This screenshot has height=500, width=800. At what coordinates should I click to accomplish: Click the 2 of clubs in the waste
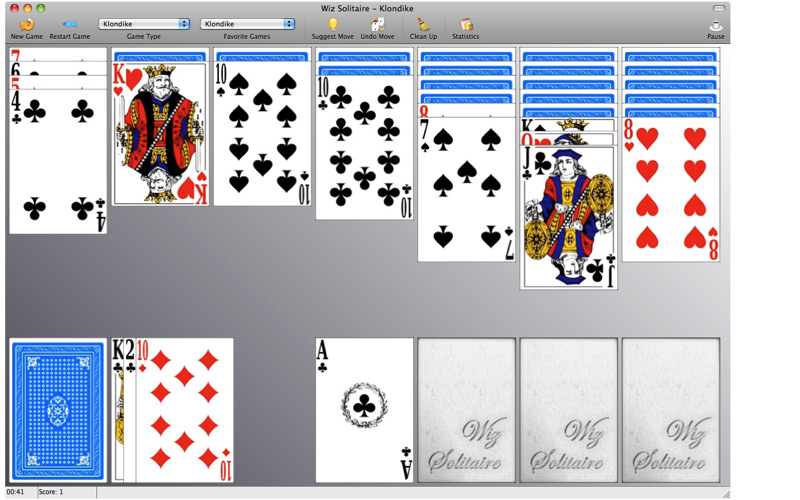click(x=130, y=410)
